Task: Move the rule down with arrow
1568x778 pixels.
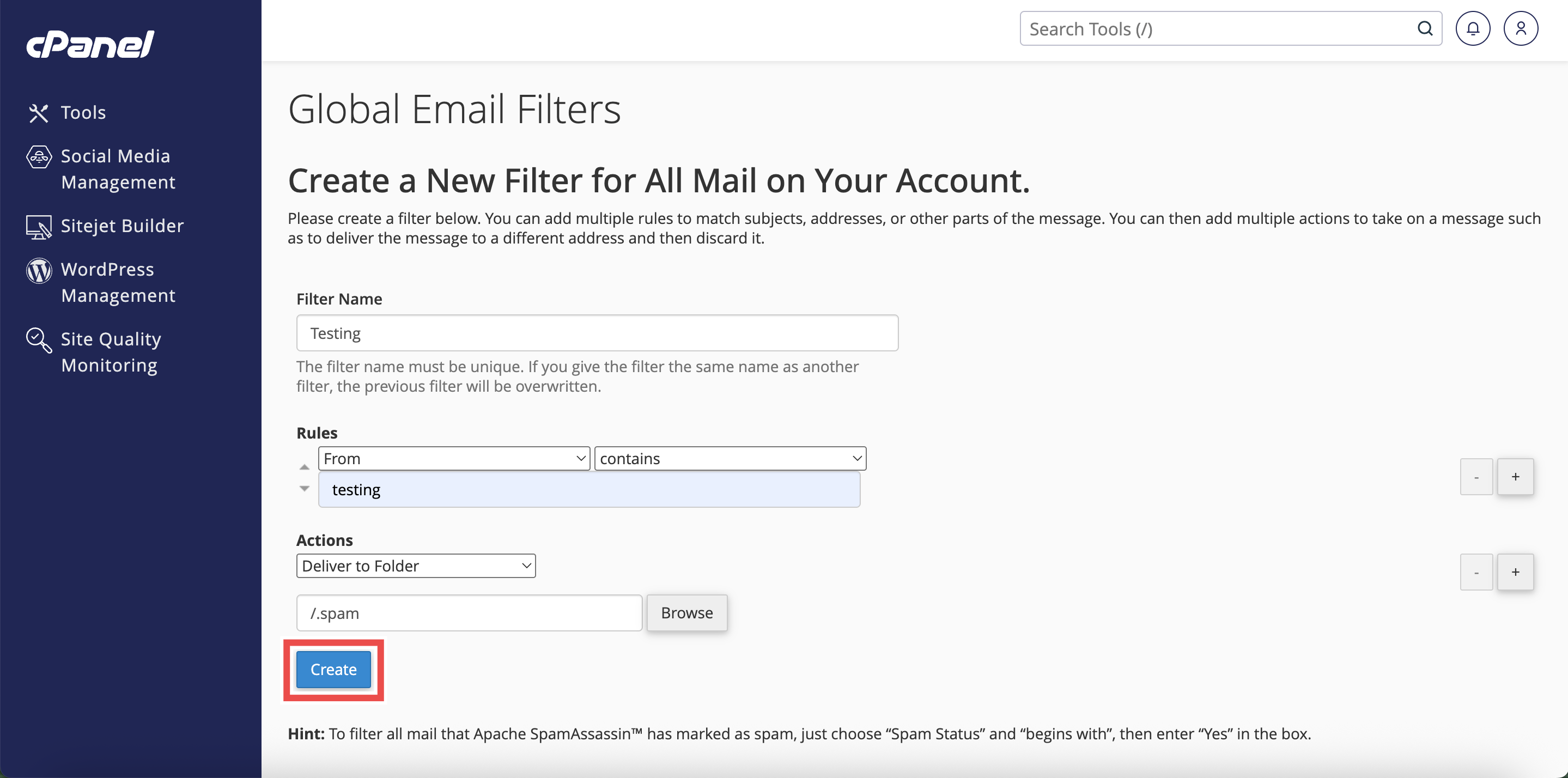Action: click(x=305, y=488)
